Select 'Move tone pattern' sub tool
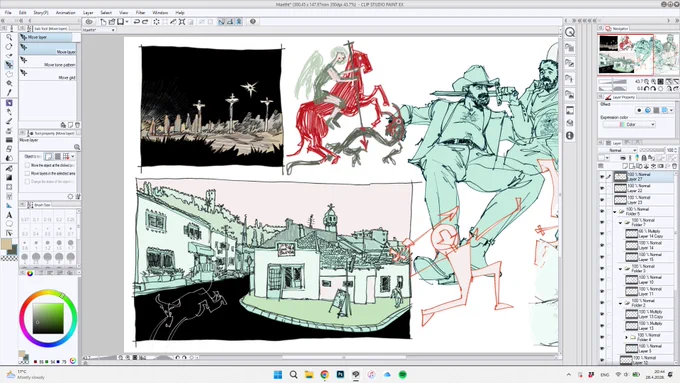 pyautogui.click(x=48, y=62)
